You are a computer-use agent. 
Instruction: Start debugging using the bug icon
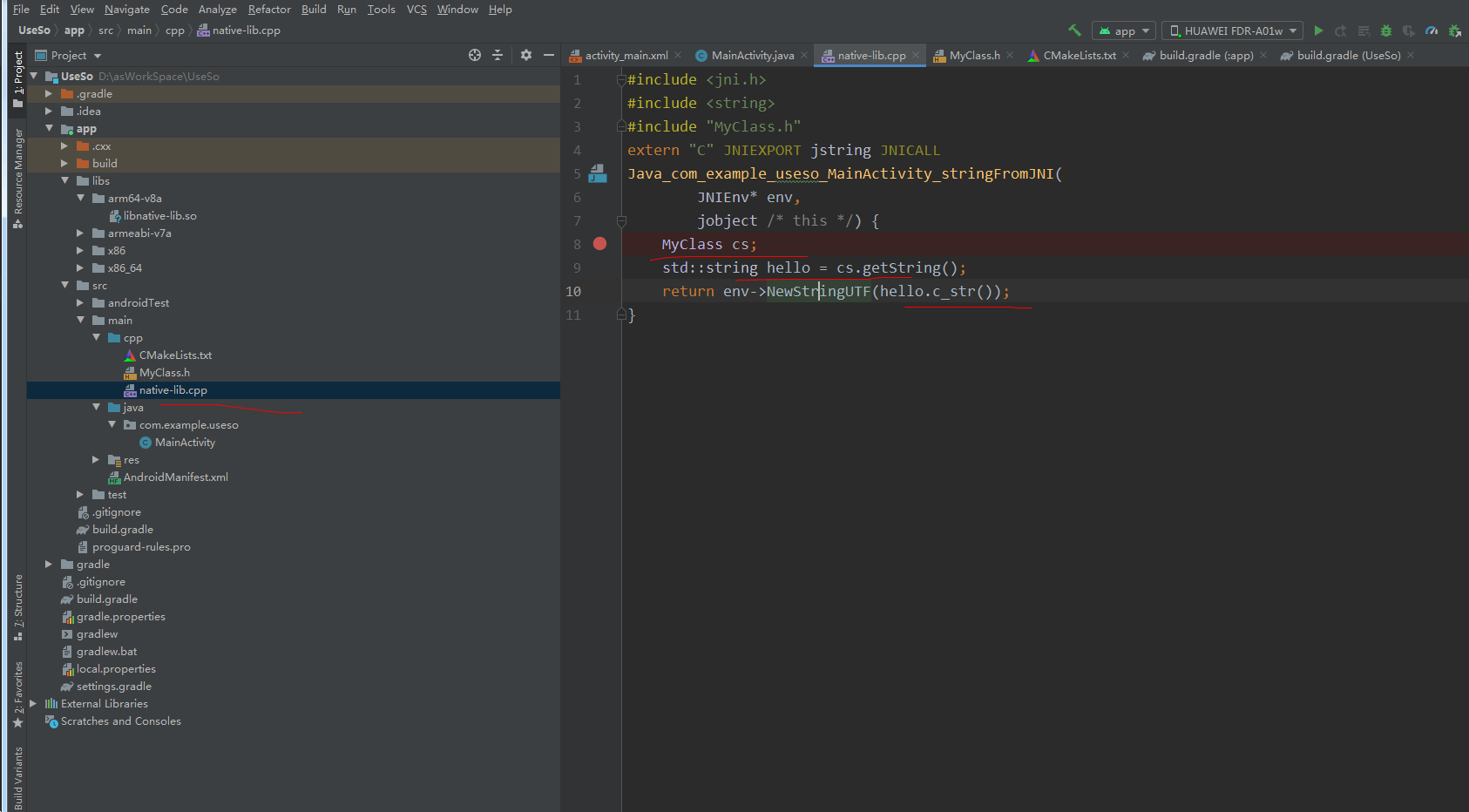[1385, 30]
